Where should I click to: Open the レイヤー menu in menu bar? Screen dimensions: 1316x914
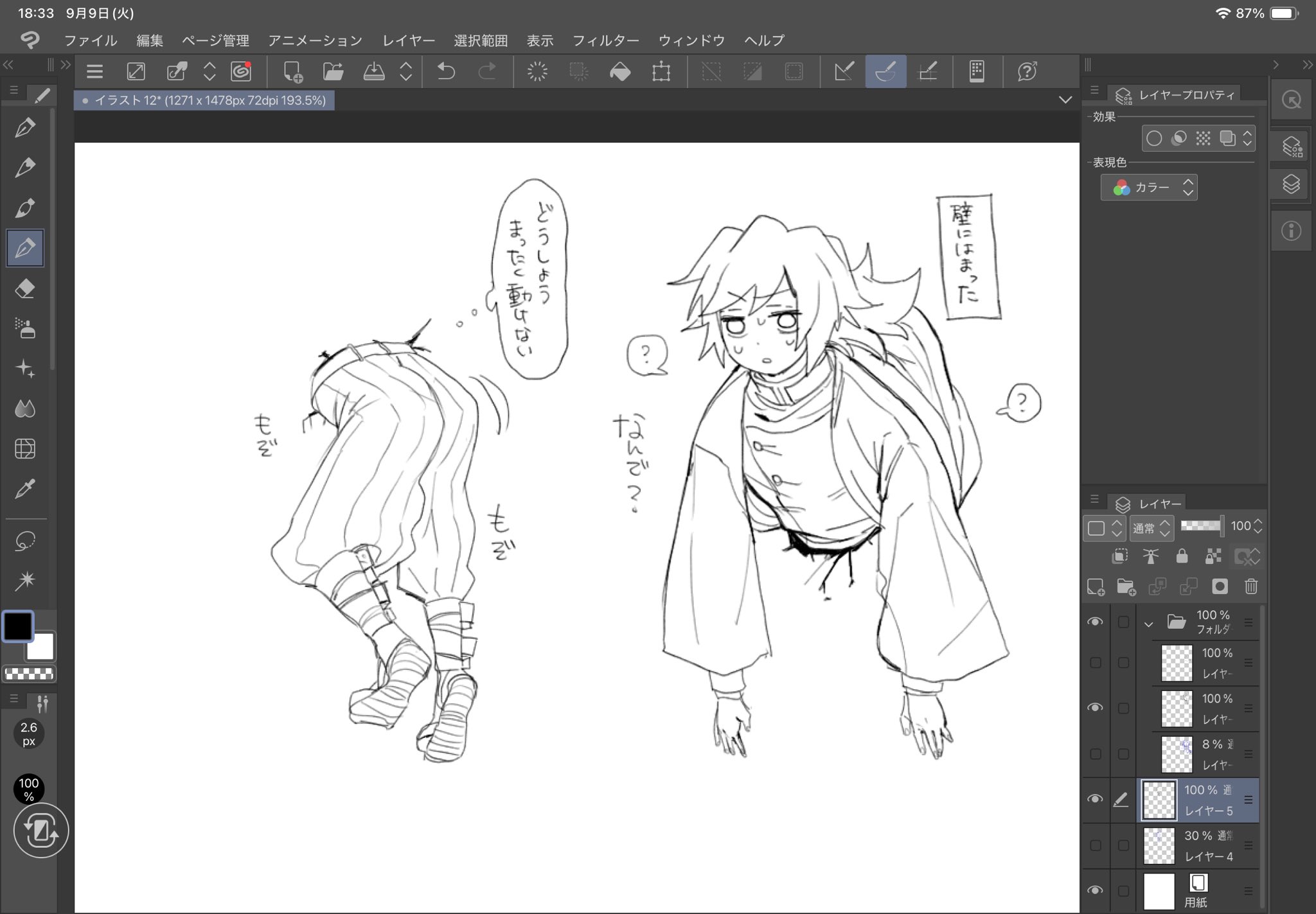click(408, 40)
